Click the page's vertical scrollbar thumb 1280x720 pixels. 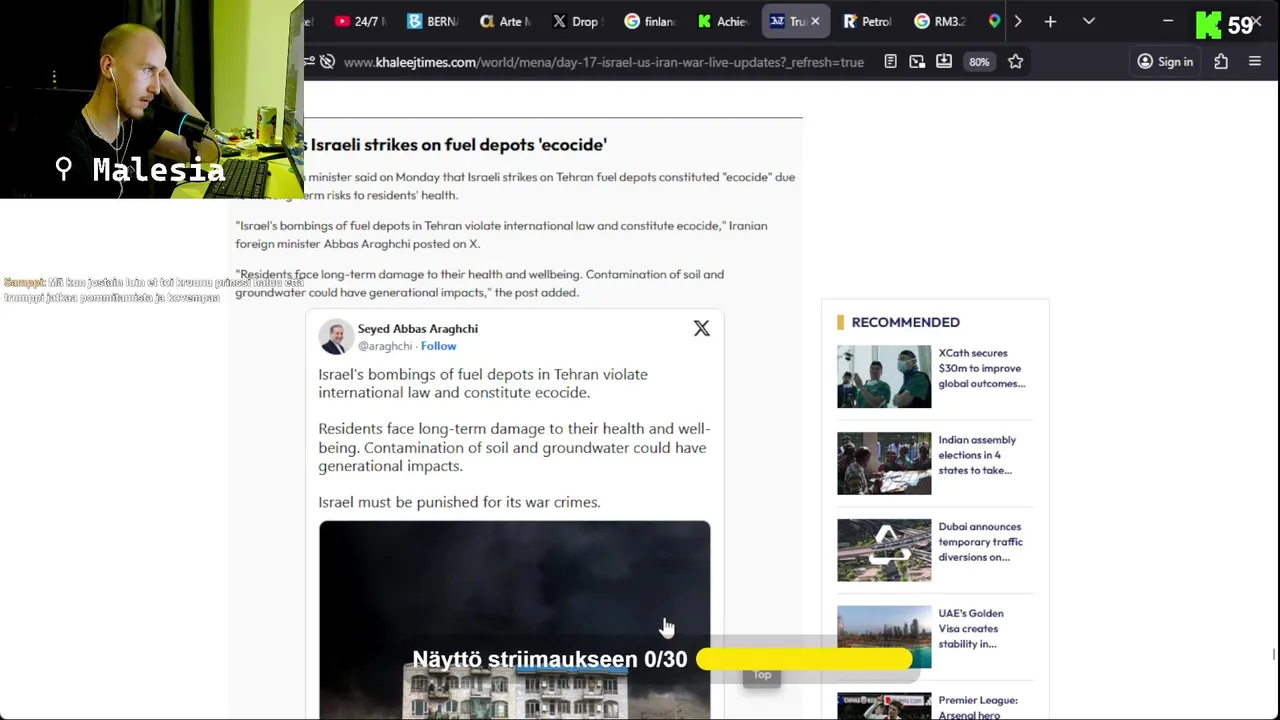[x=1273, y=655]
